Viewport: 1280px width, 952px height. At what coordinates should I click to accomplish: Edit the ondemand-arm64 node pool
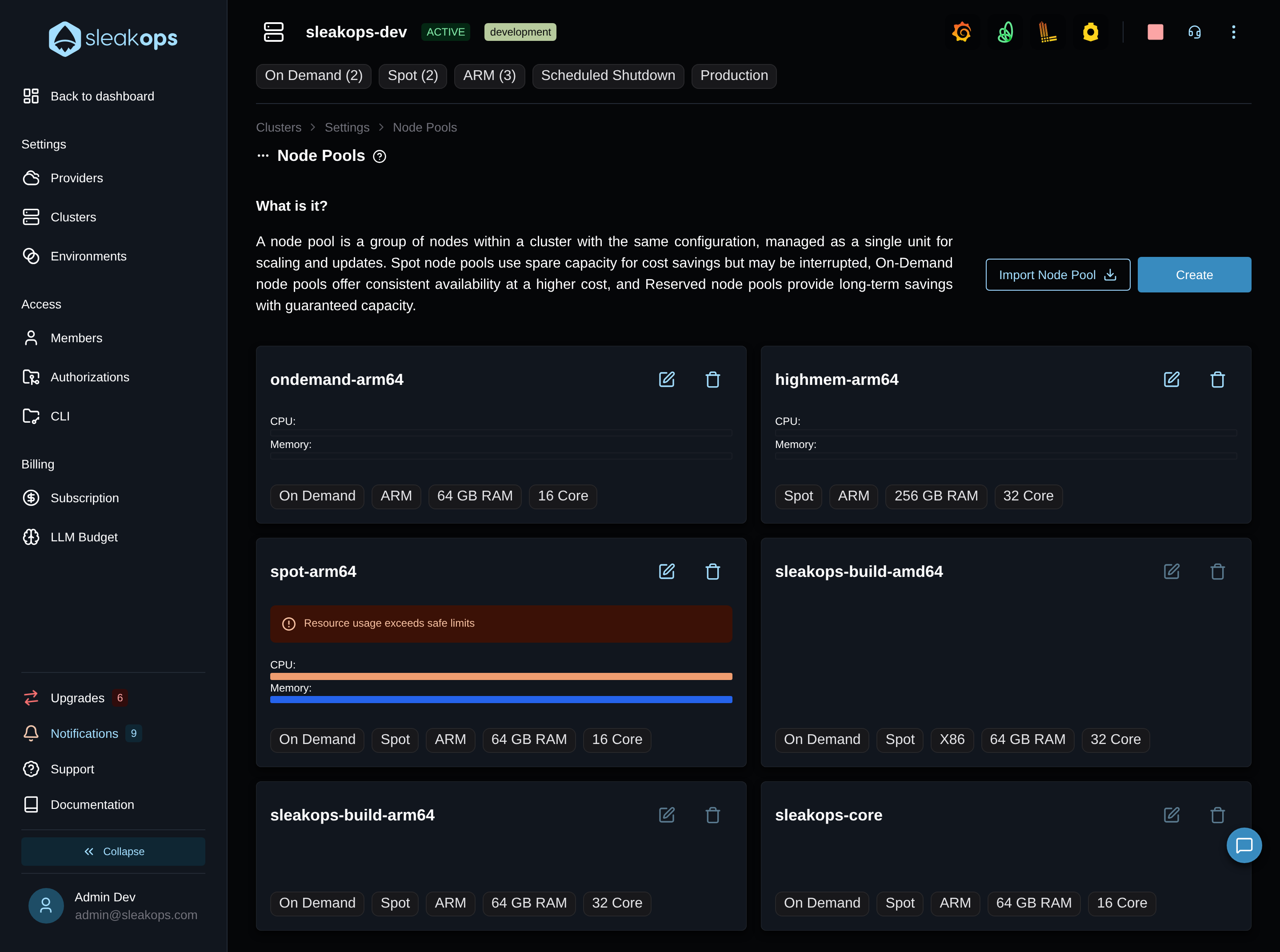(667, 379)
